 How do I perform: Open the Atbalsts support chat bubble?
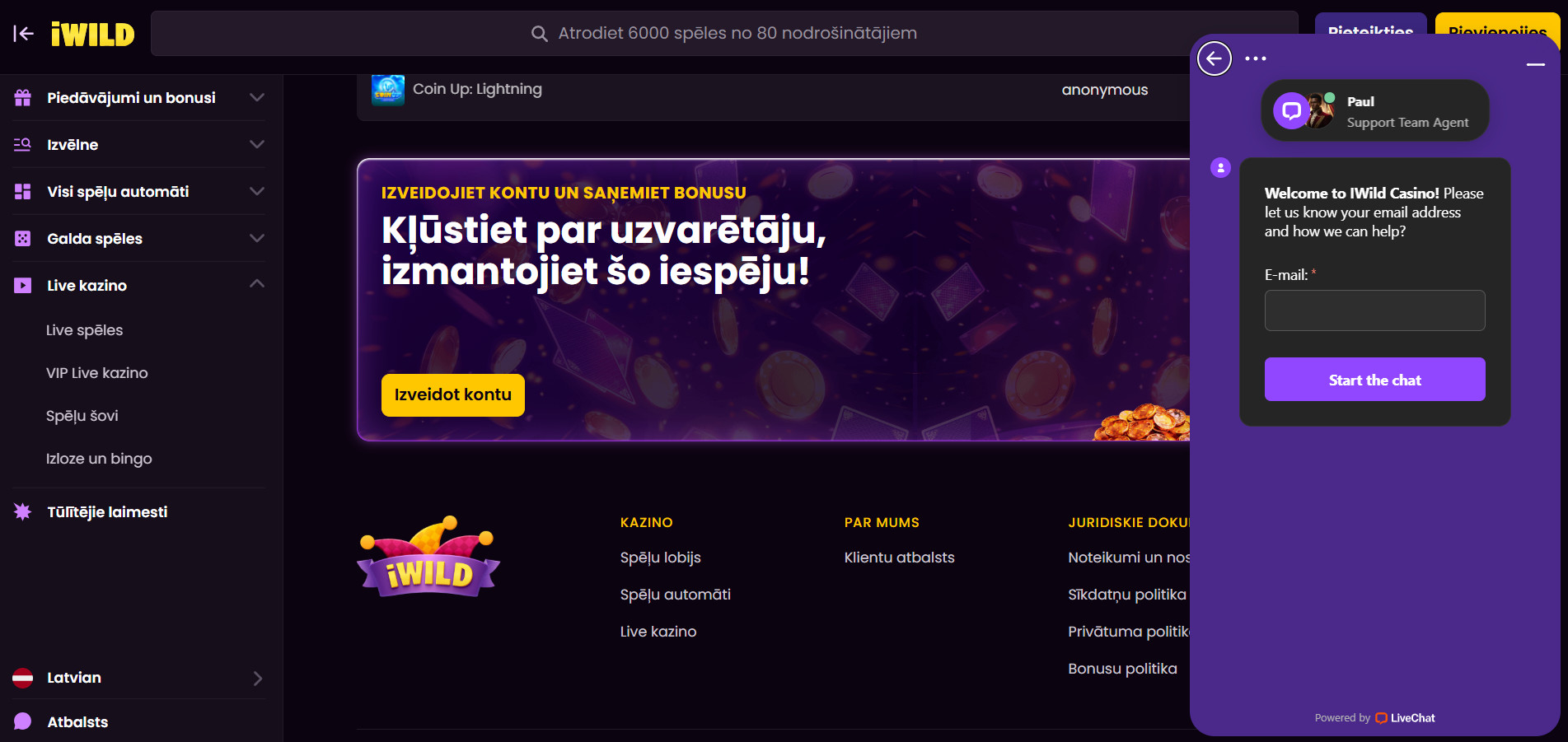click(23, 721)
